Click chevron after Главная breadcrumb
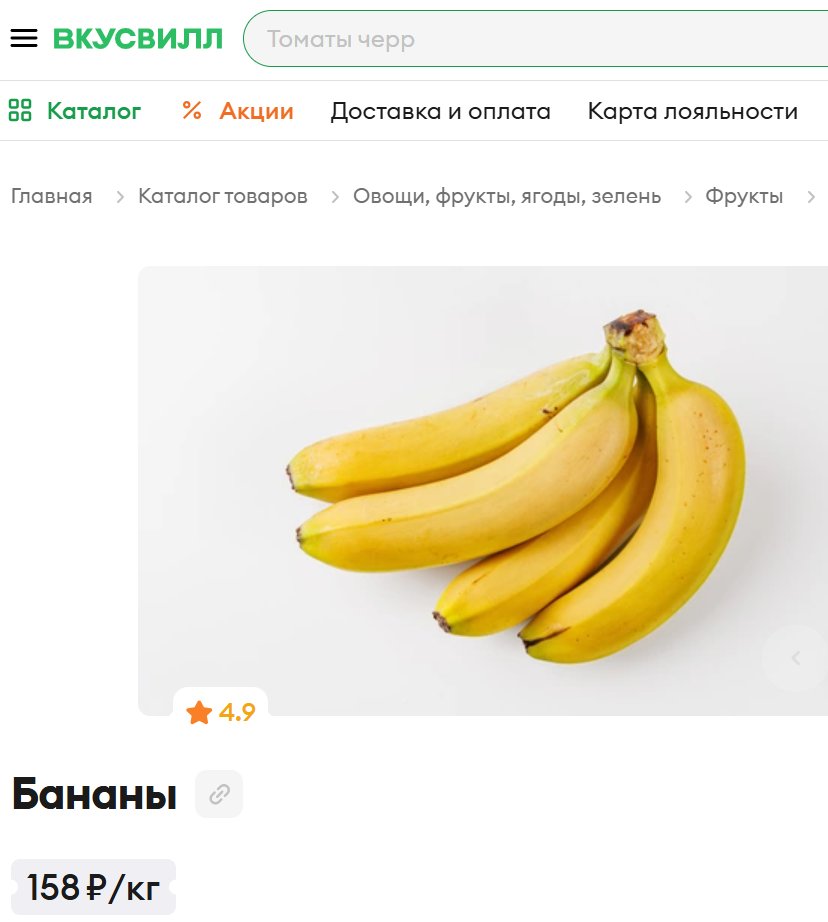The image size is (828, 922). pos(120,197)
